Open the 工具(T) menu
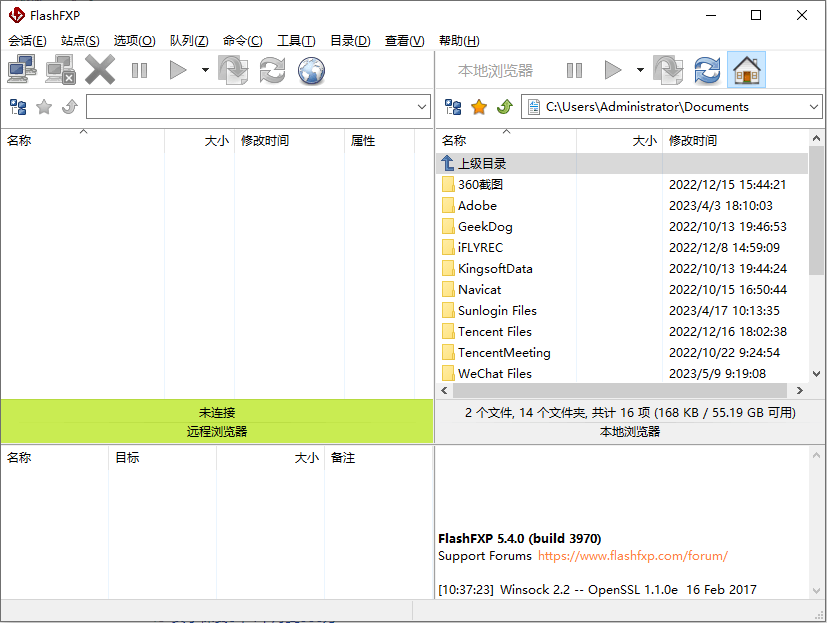 (296, 41)
